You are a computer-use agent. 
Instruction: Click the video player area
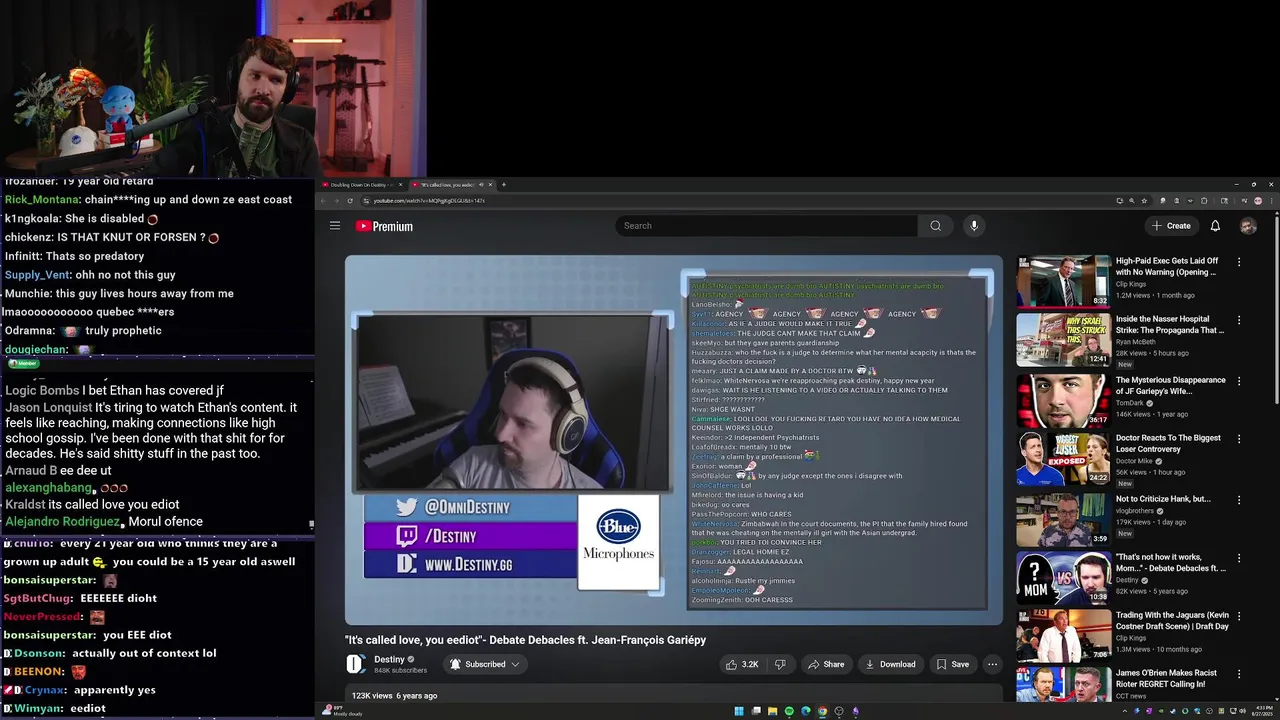[x=674, y=440]
